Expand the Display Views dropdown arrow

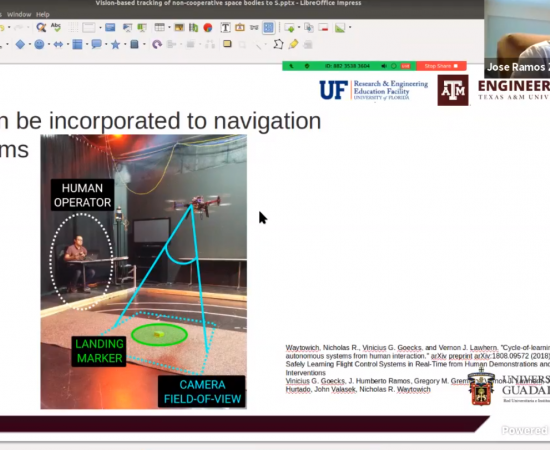tap(100, 28)
